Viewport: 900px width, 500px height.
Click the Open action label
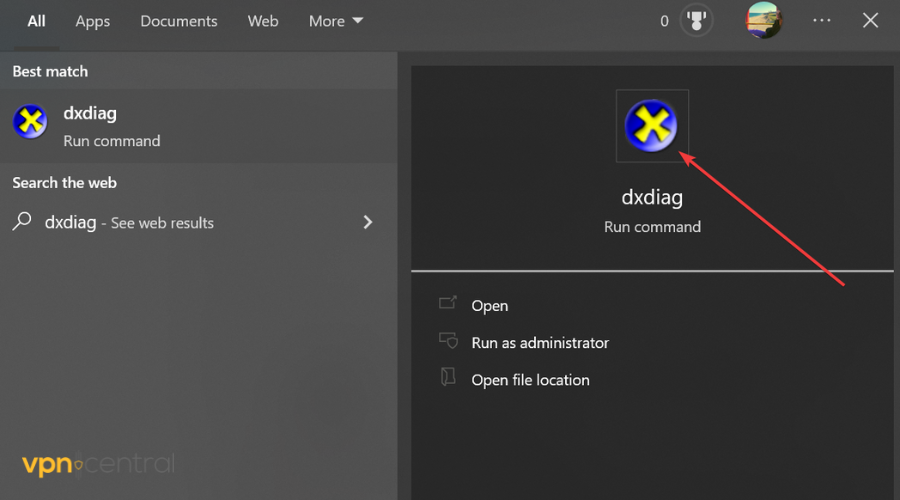[x=490, y=306]
